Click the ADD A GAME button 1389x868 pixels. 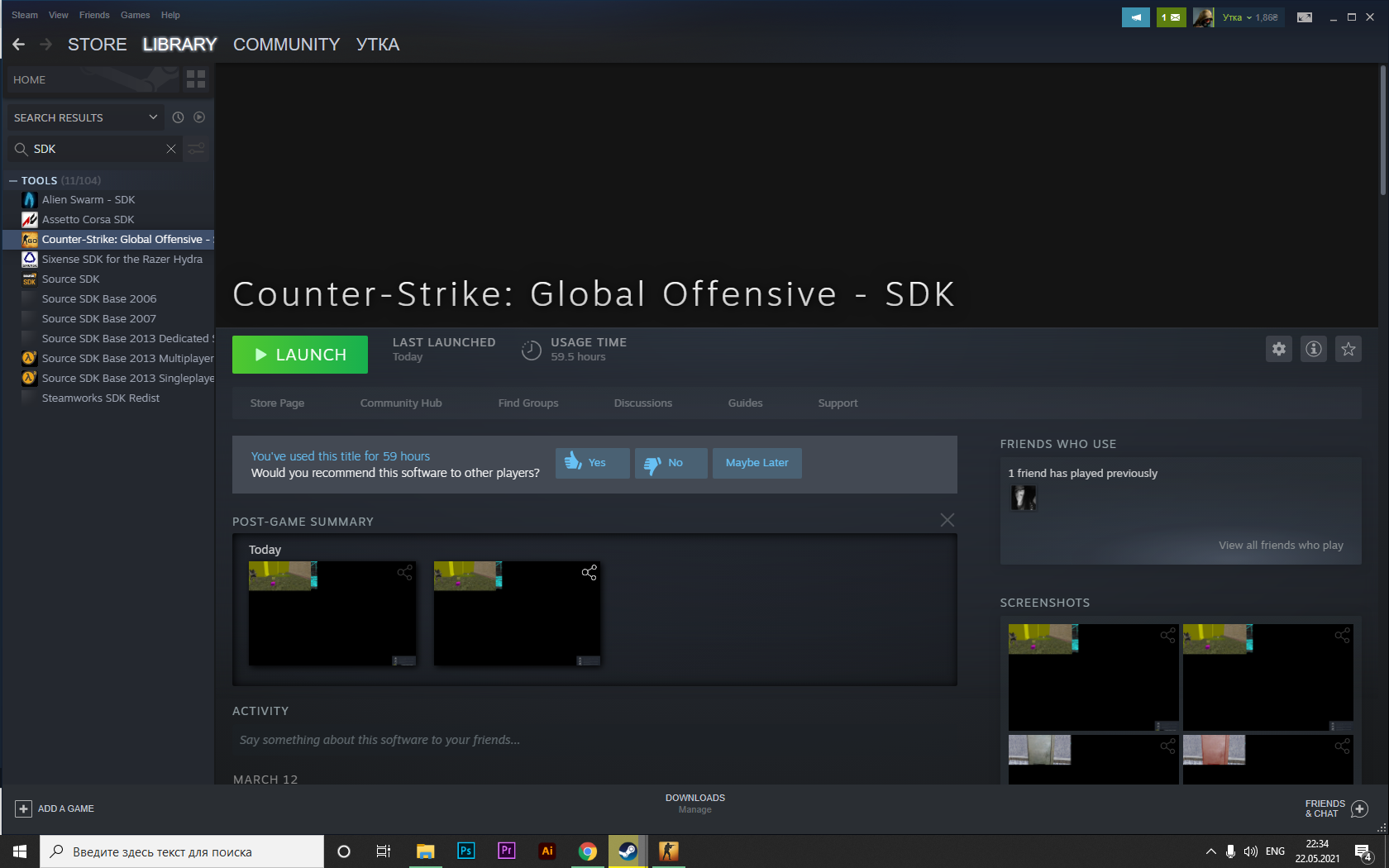pos(55,808)
